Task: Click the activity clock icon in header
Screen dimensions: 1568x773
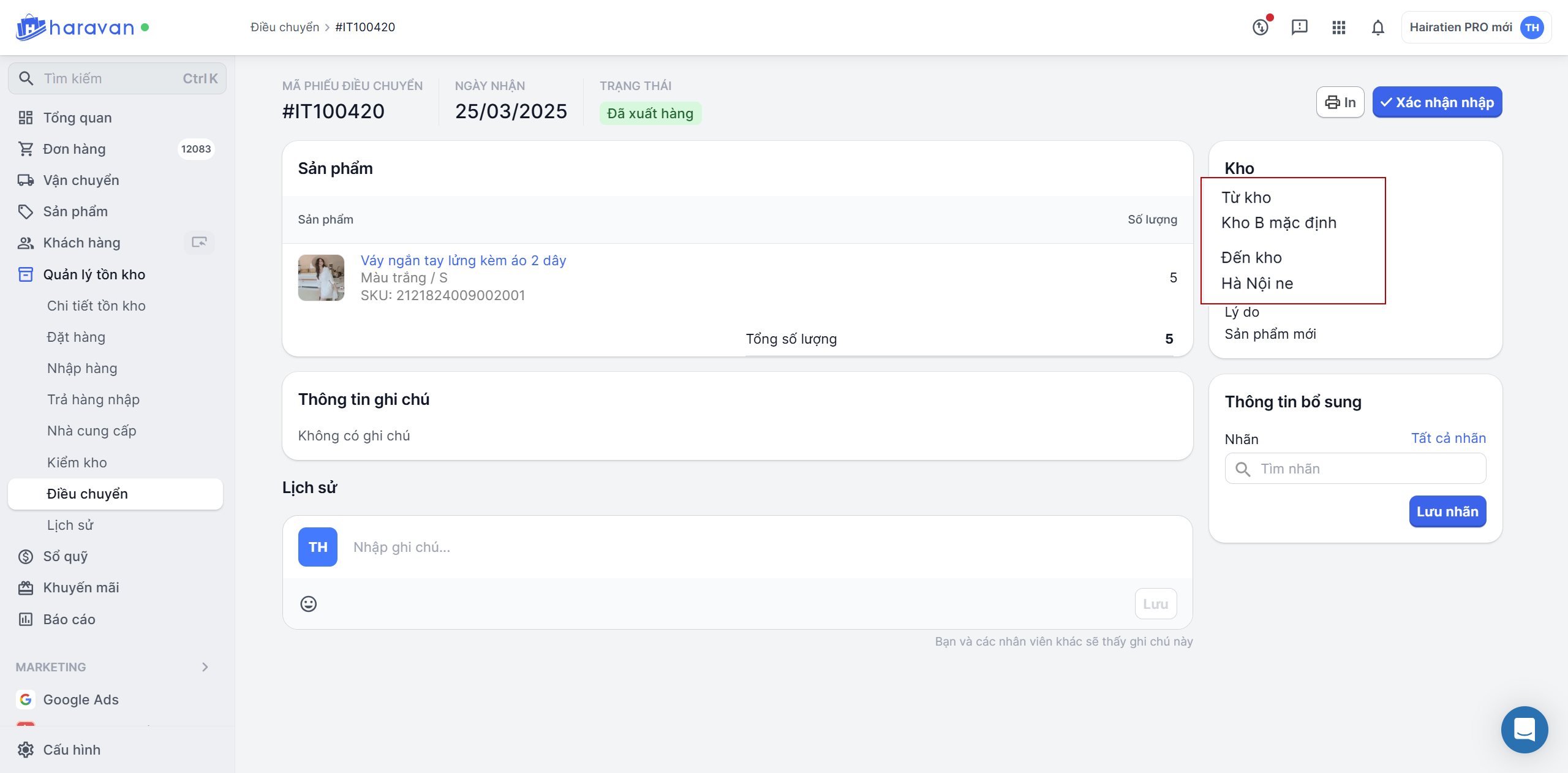Action: click(x=1261, y=28)
